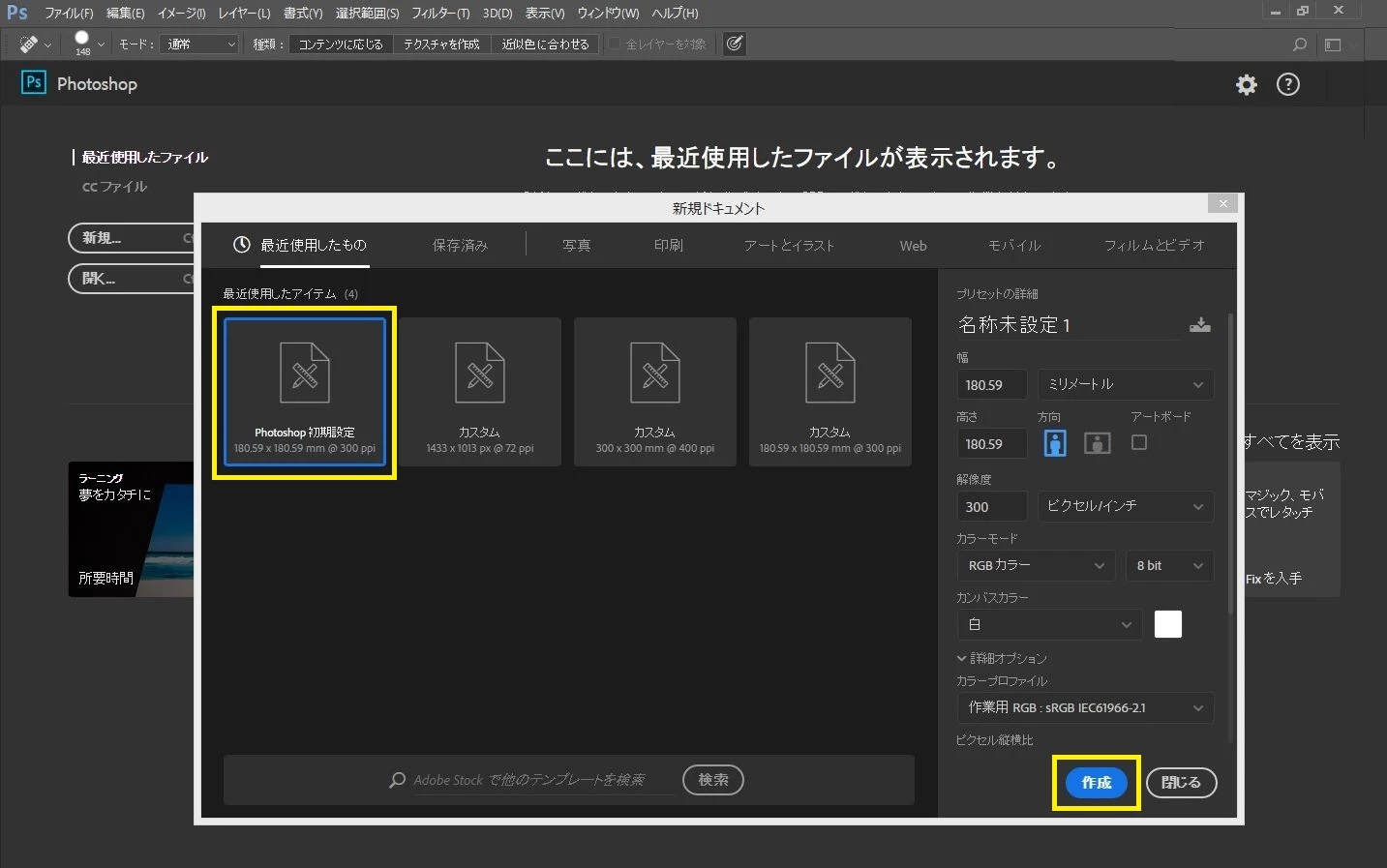Image resolution: width=1387 pixels, height=868 pixels.
Task: Open the イメージ(I) menu
Action: pyautogui.click(x=182, y=13)
